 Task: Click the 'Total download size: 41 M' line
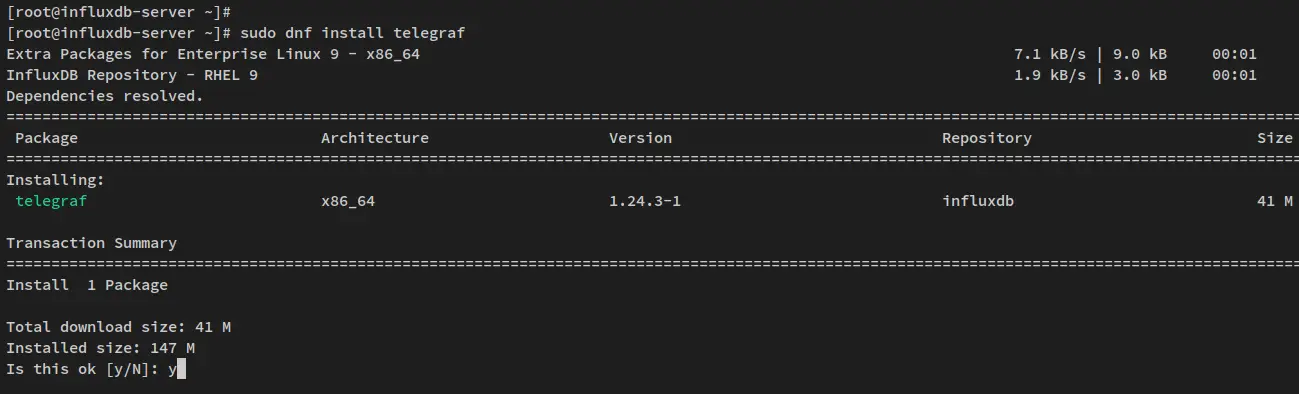tap(119, 327)
